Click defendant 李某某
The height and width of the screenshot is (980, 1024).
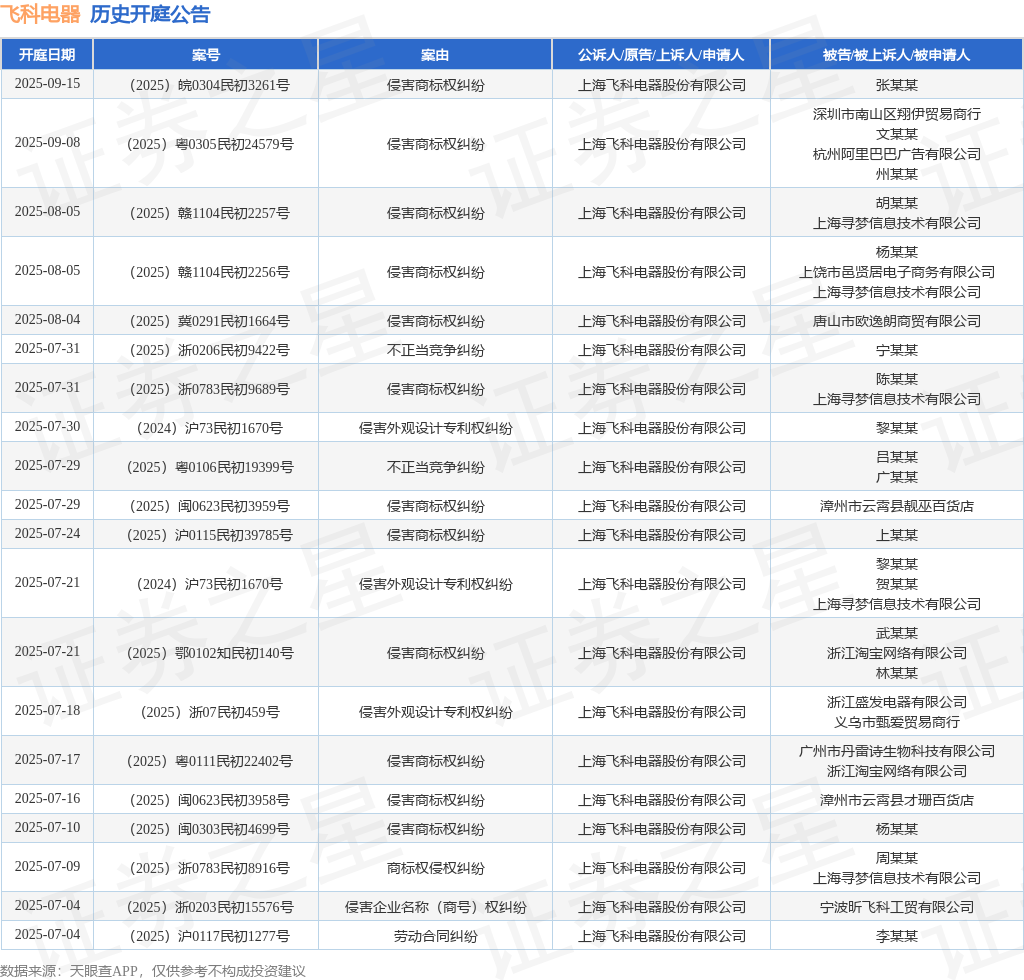tap(897, 936)
